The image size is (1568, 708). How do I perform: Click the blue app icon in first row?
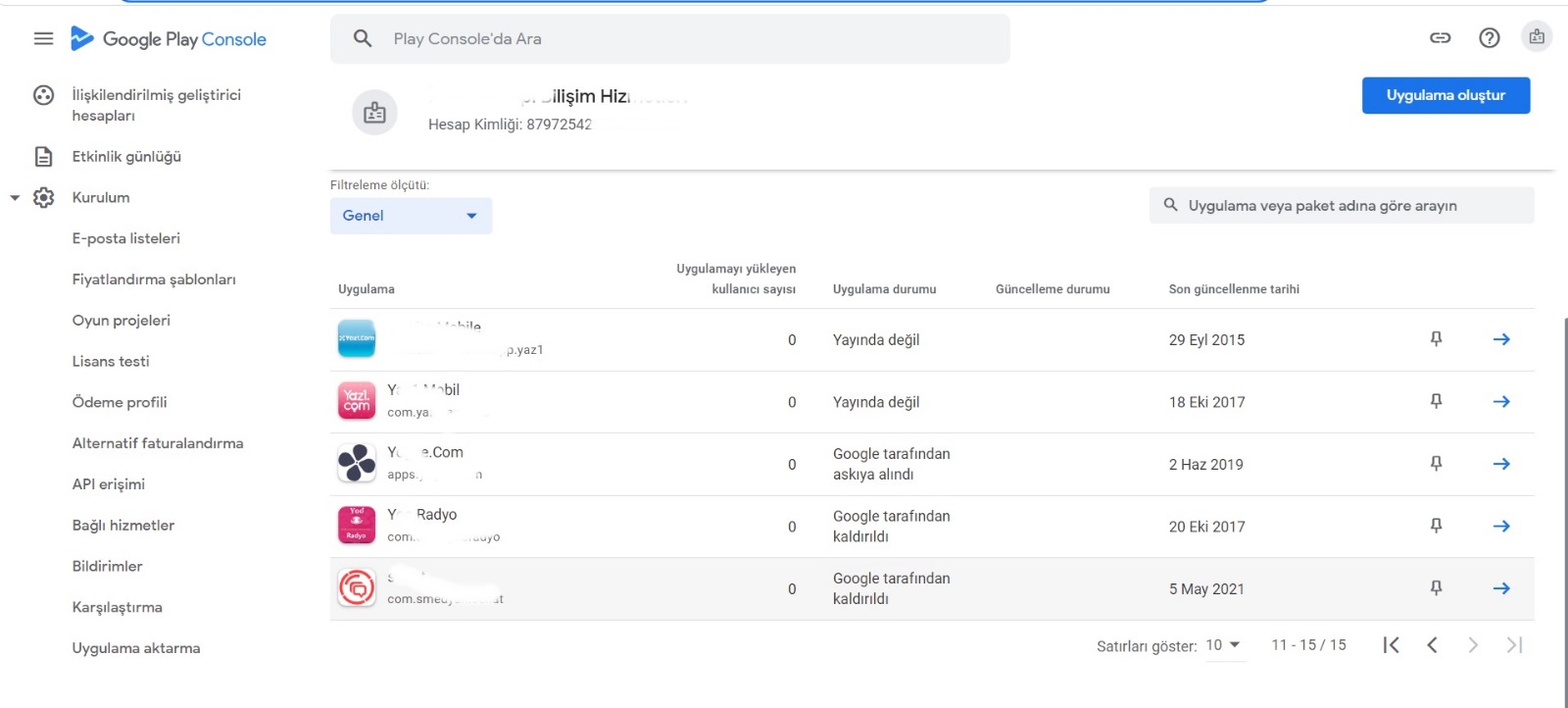pos(357,338)
